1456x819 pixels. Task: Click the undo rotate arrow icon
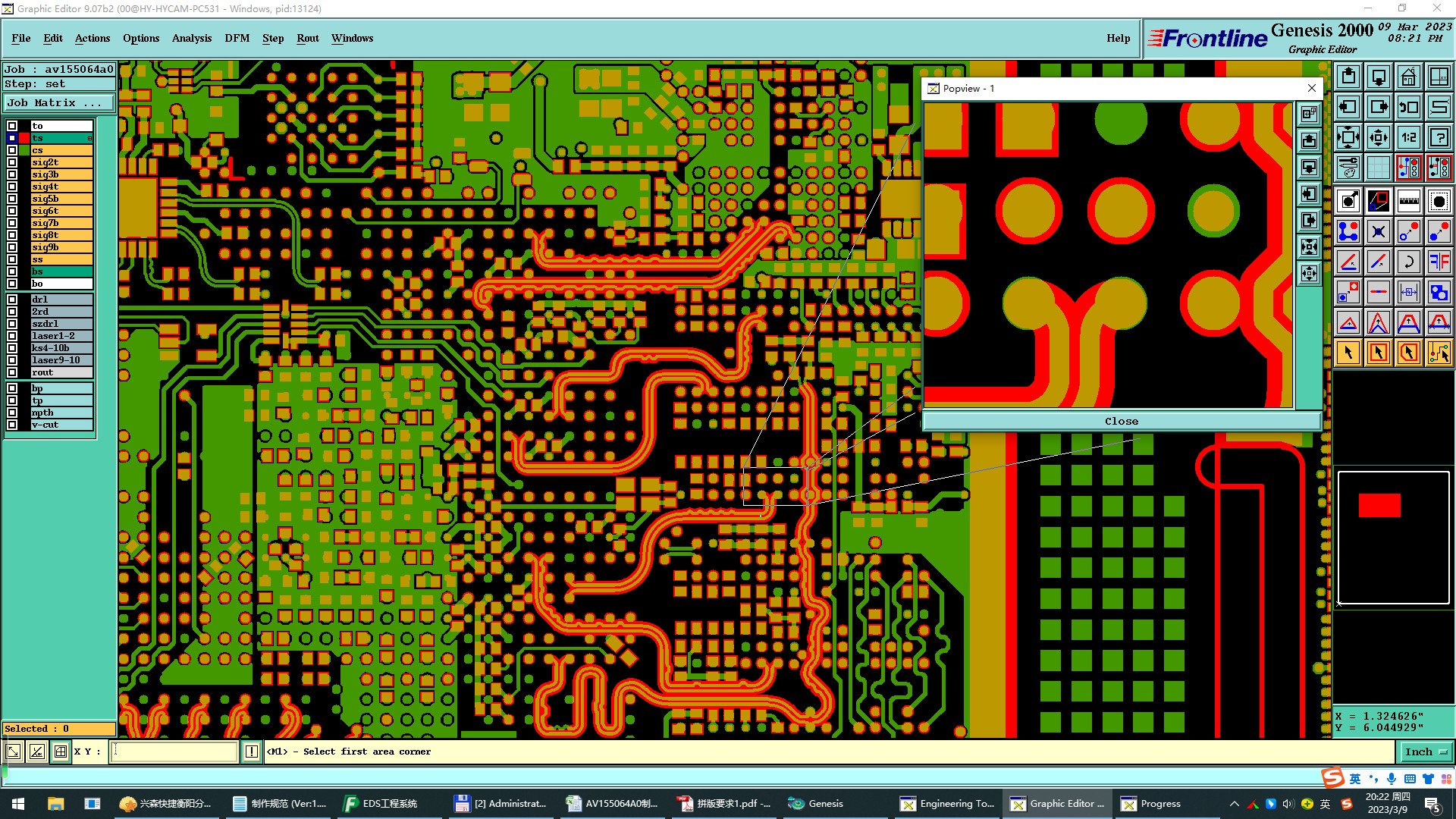point(1408,262)
